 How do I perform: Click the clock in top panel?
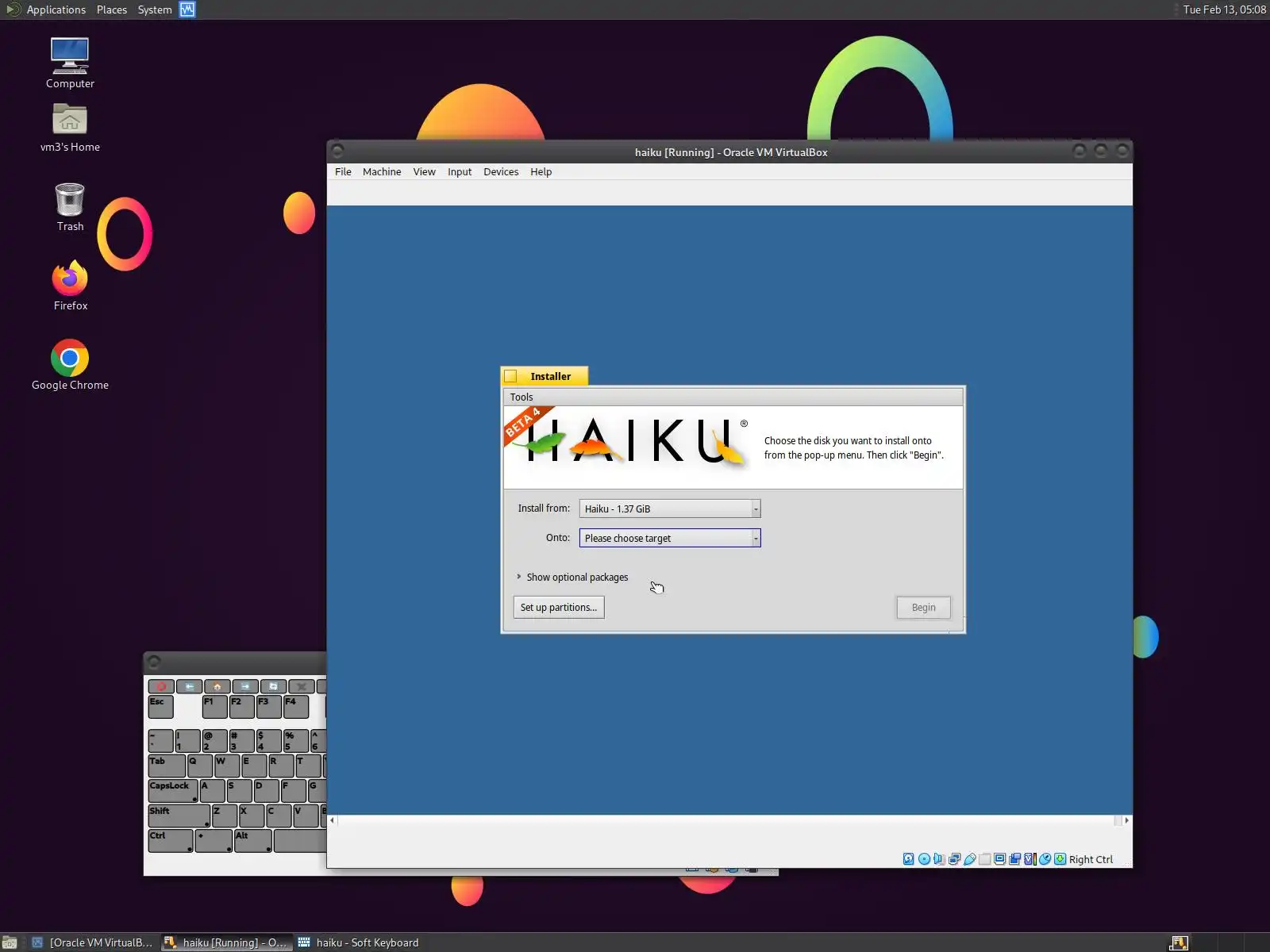(1224, 10)
